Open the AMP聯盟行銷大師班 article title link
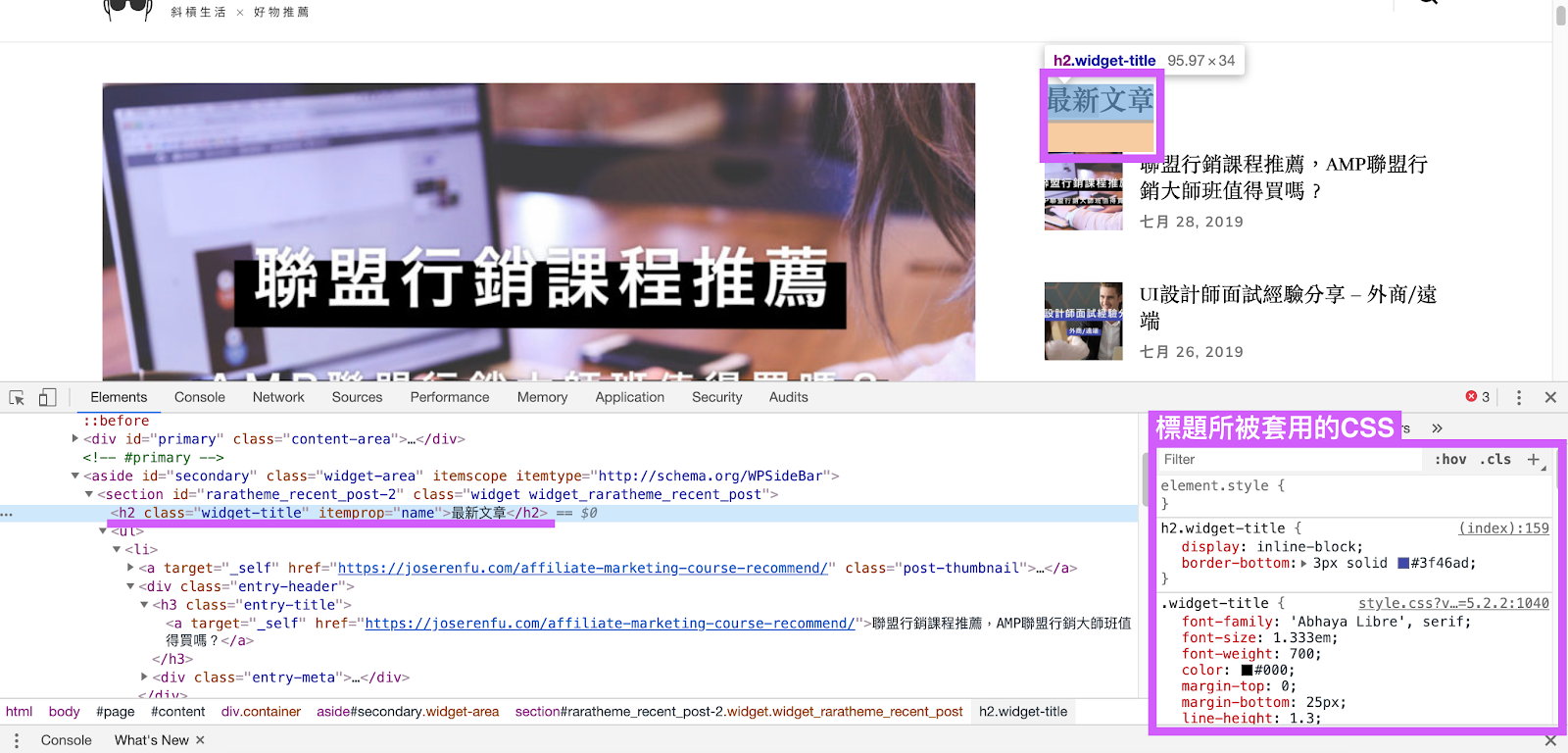The height and width of the screenshot is (753, 1568). click(x=1283, y=177)
